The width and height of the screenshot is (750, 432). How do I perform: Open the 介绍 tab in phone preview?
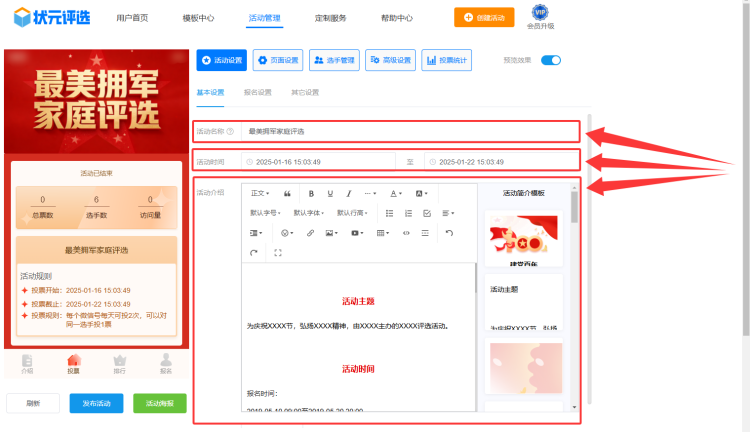click(x=27, y=364)
